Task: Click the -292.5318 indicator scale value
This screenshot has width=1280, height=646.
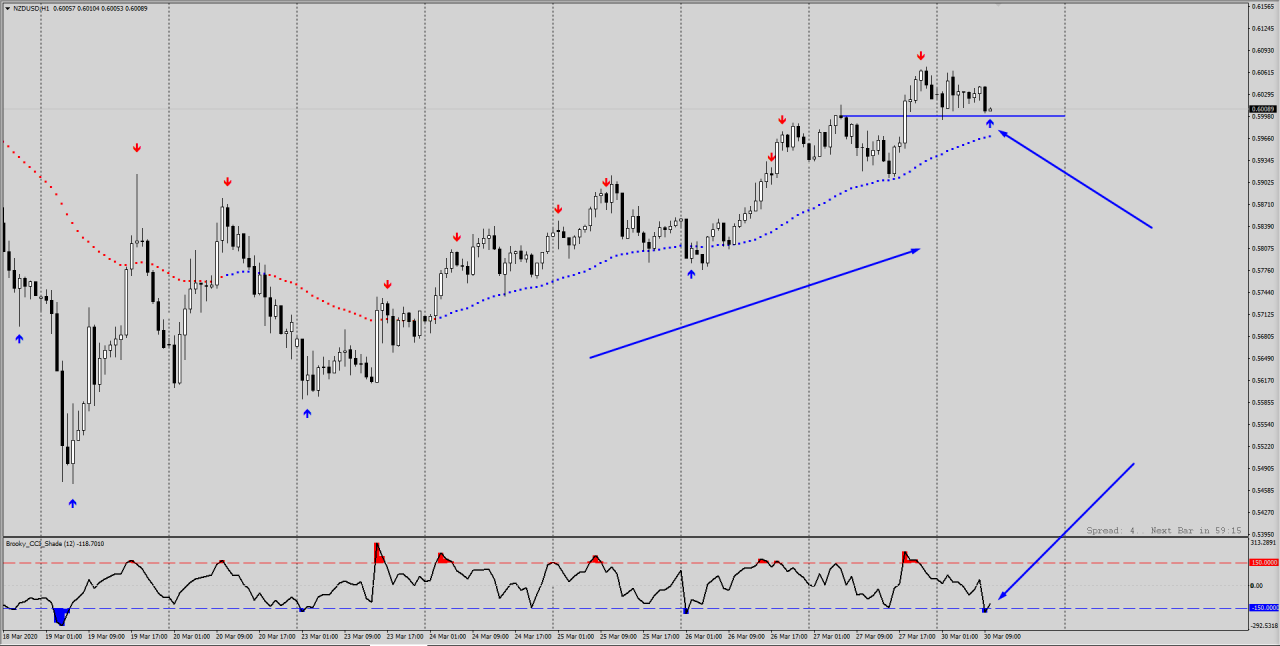Action: point(1262,626)
